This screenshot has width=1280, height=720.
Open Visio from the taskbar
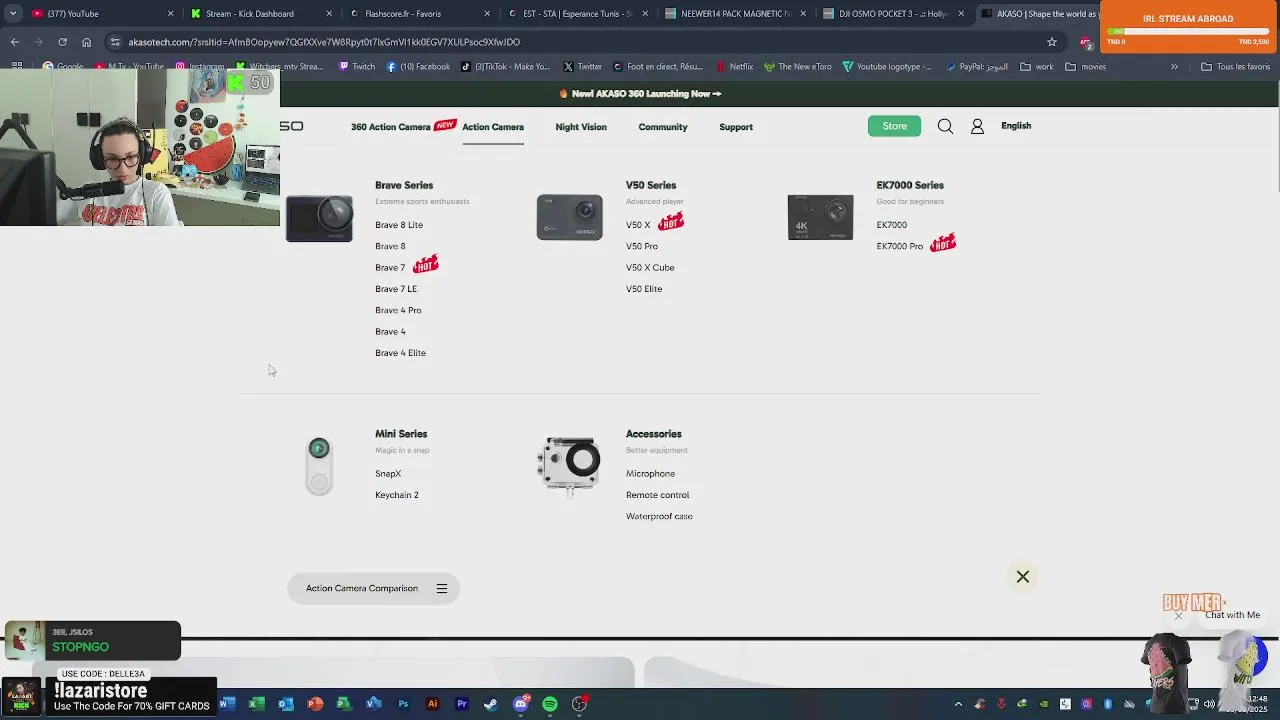(x=373, y=704)
